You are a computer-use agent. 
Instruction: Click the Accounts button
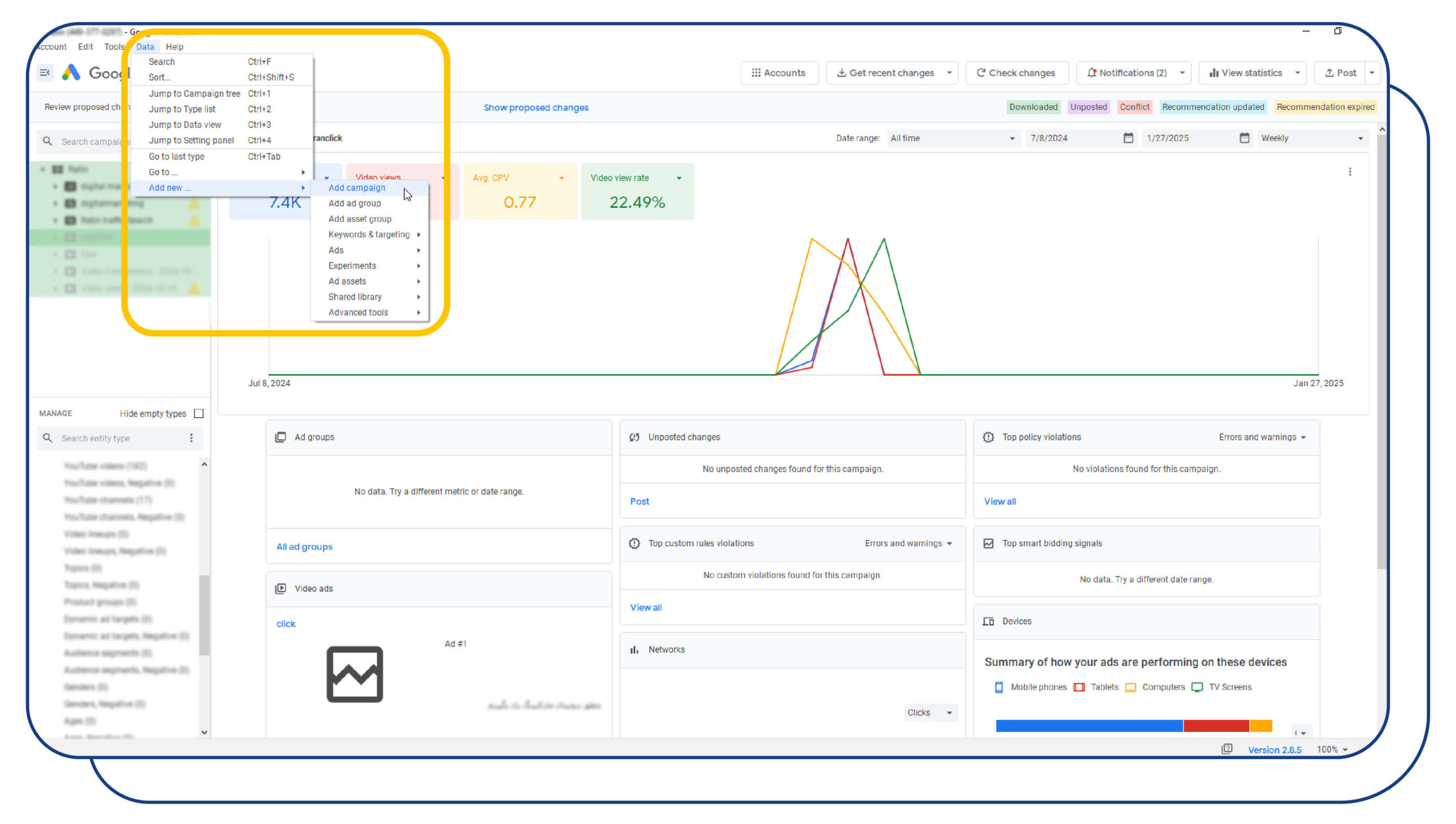pyautogui.click(x=779, y=73)
